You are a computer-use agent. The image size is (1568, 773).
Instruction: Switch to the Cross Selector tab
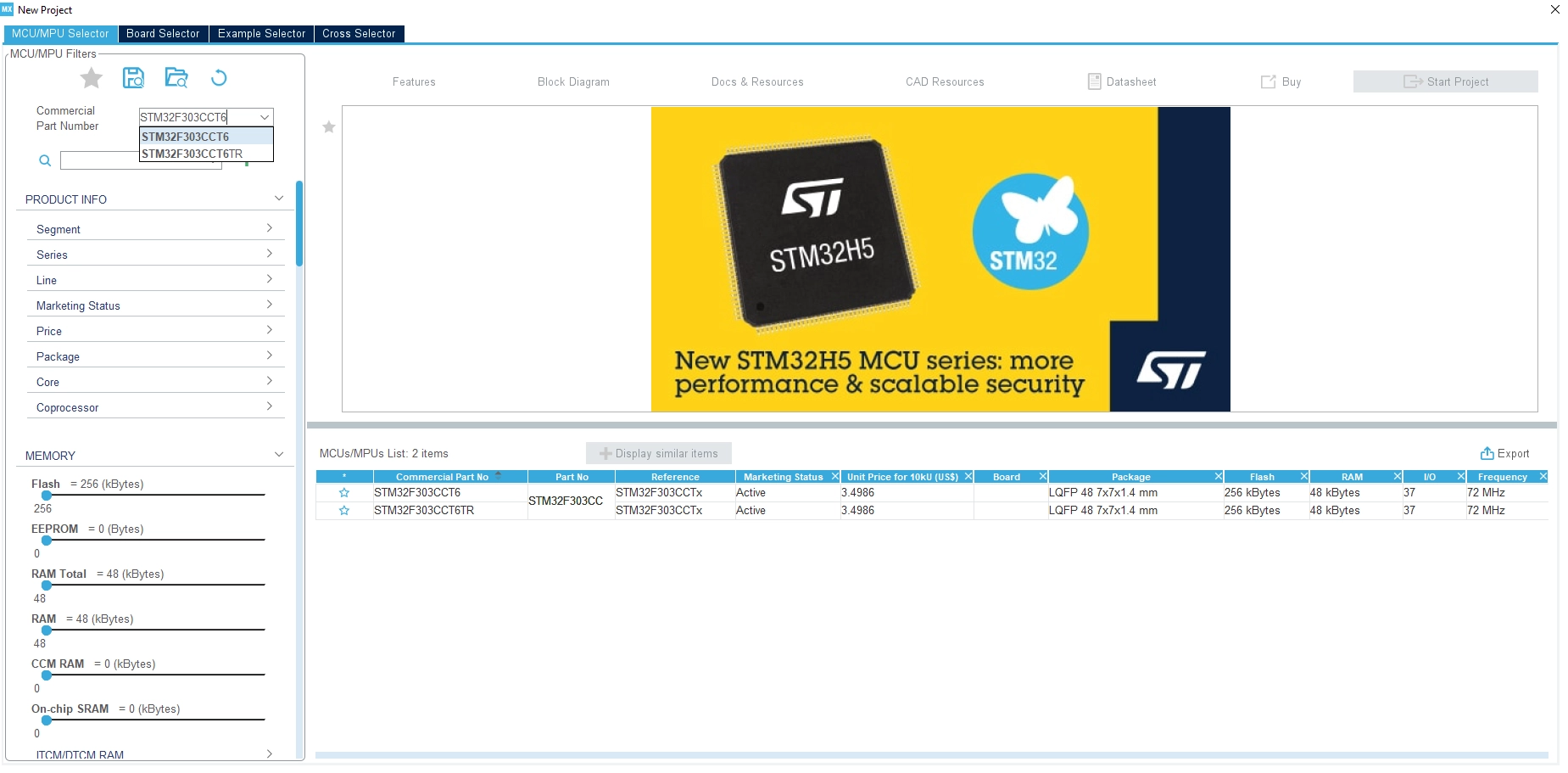coord(359,34)
